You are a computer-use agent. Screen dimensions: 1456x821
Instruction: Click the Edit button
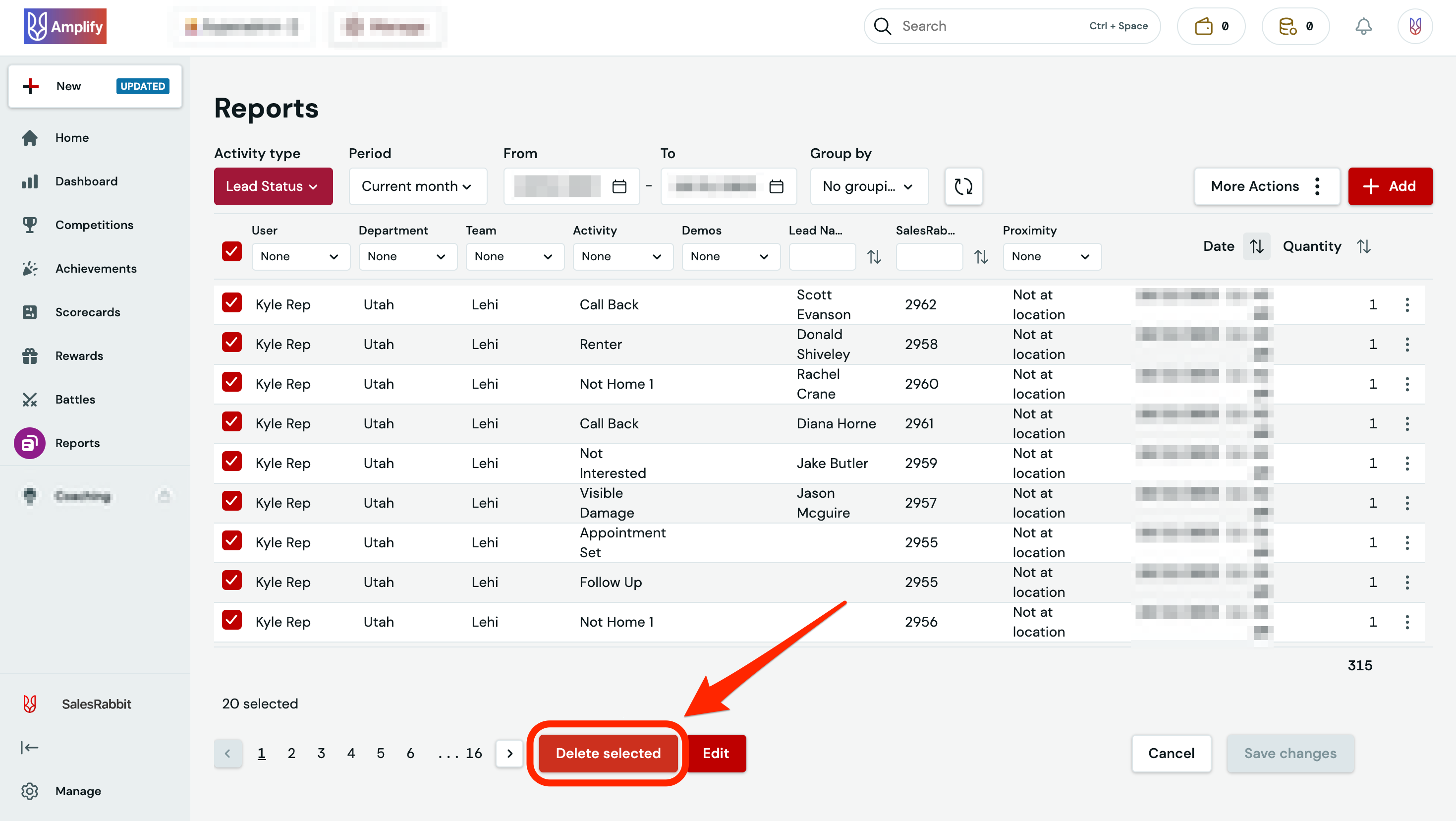click(716, 753)
